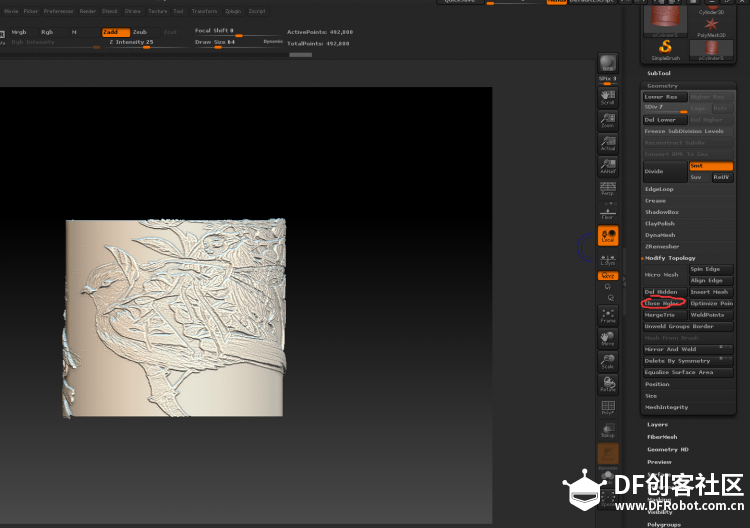Screen dimensions: 750x528
Task: Open the Render menu
Action: point(88,11)
